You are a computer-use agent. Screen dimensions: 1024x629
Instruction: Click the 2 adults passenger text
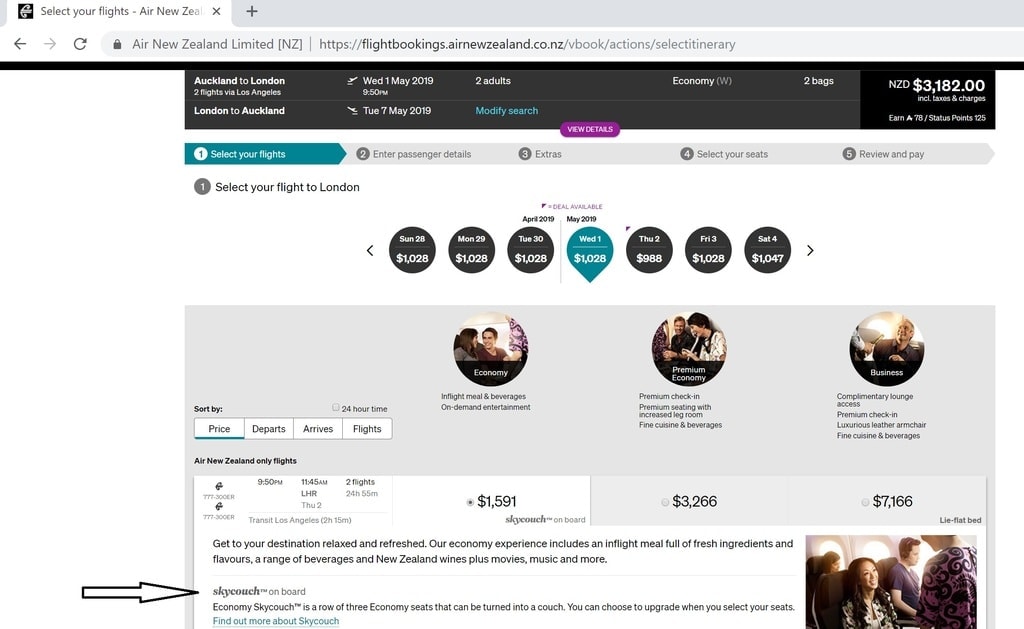click(x=493, y=80)
